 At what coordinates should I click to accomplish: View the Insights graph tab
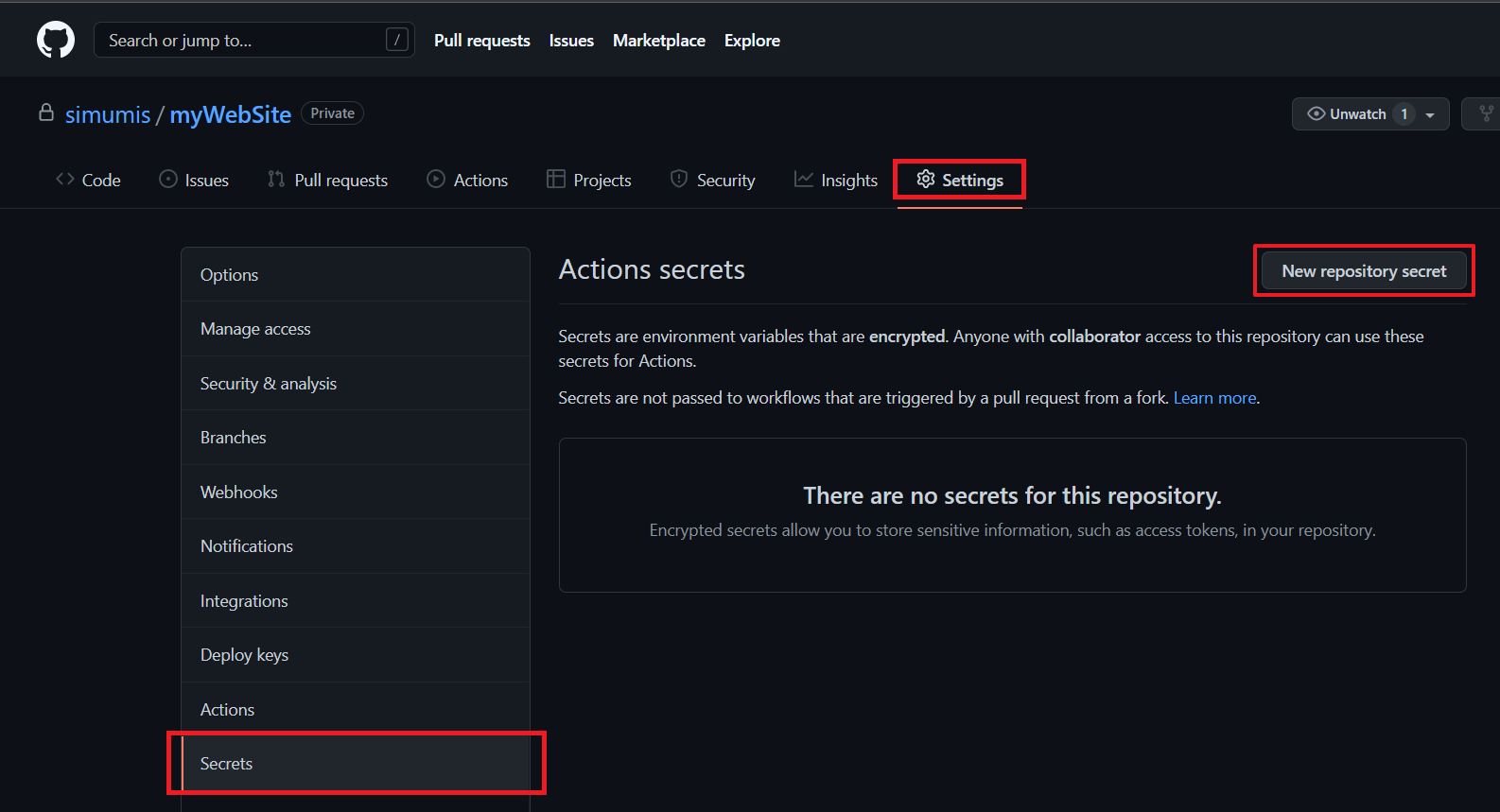click(x=836, y=180)
